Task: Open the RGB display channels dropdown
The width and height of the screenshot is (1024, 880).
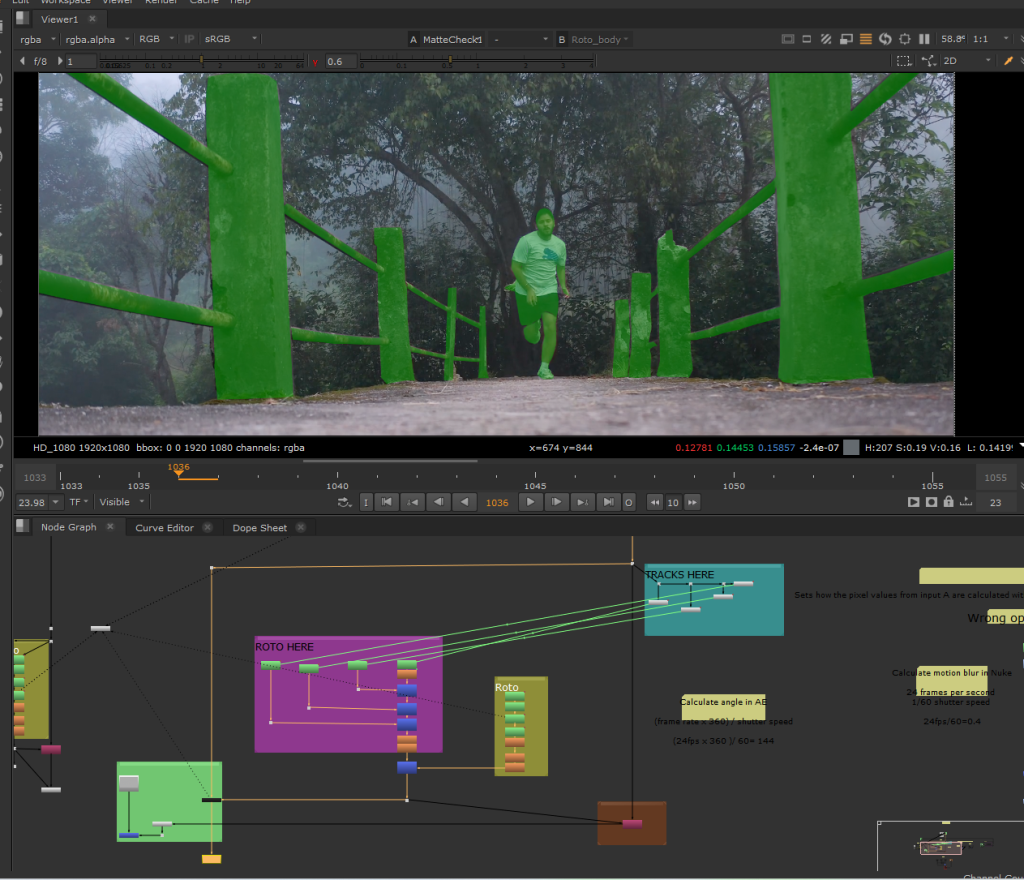Action: (157, 39)
